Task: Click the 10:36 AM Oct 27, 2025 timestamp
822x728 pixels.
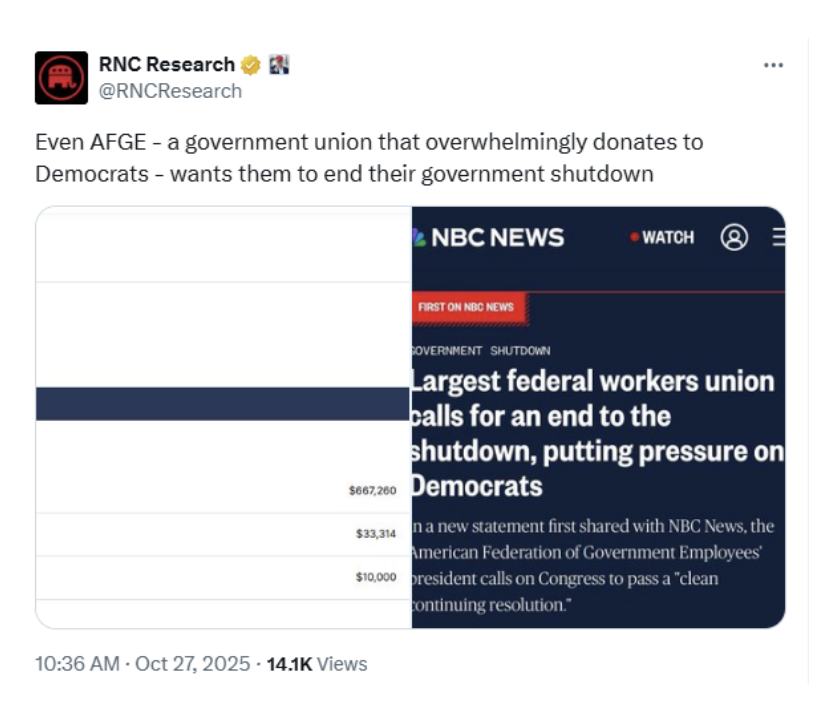Action: (x=142, y=664)
